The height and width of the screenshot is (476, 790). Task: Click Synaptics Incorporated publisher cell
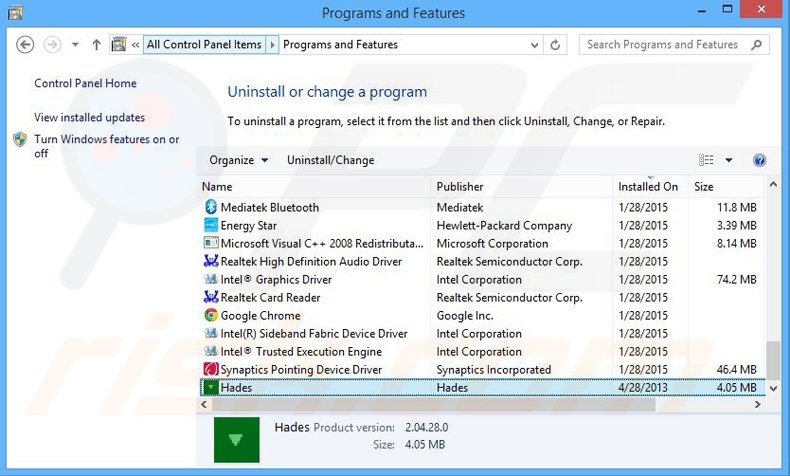pos(493,370)
